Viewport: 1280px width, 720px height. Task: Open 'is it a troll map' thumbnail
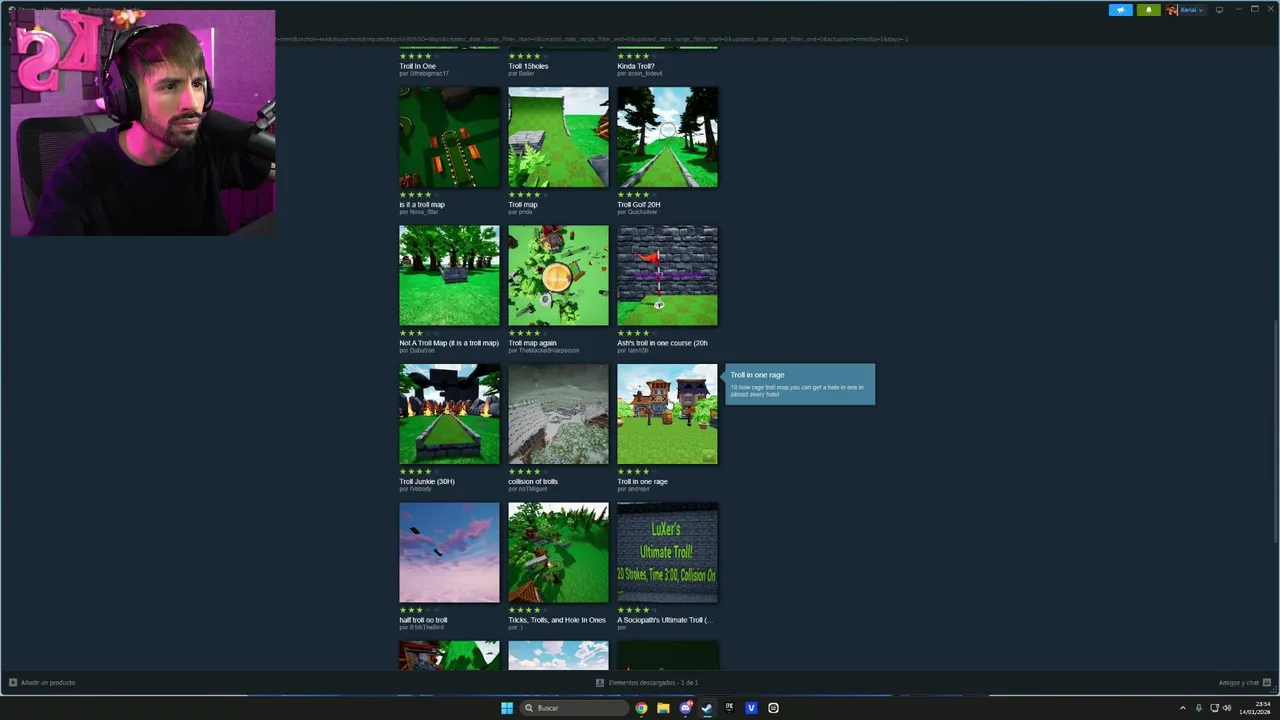(x=449, y=137)
